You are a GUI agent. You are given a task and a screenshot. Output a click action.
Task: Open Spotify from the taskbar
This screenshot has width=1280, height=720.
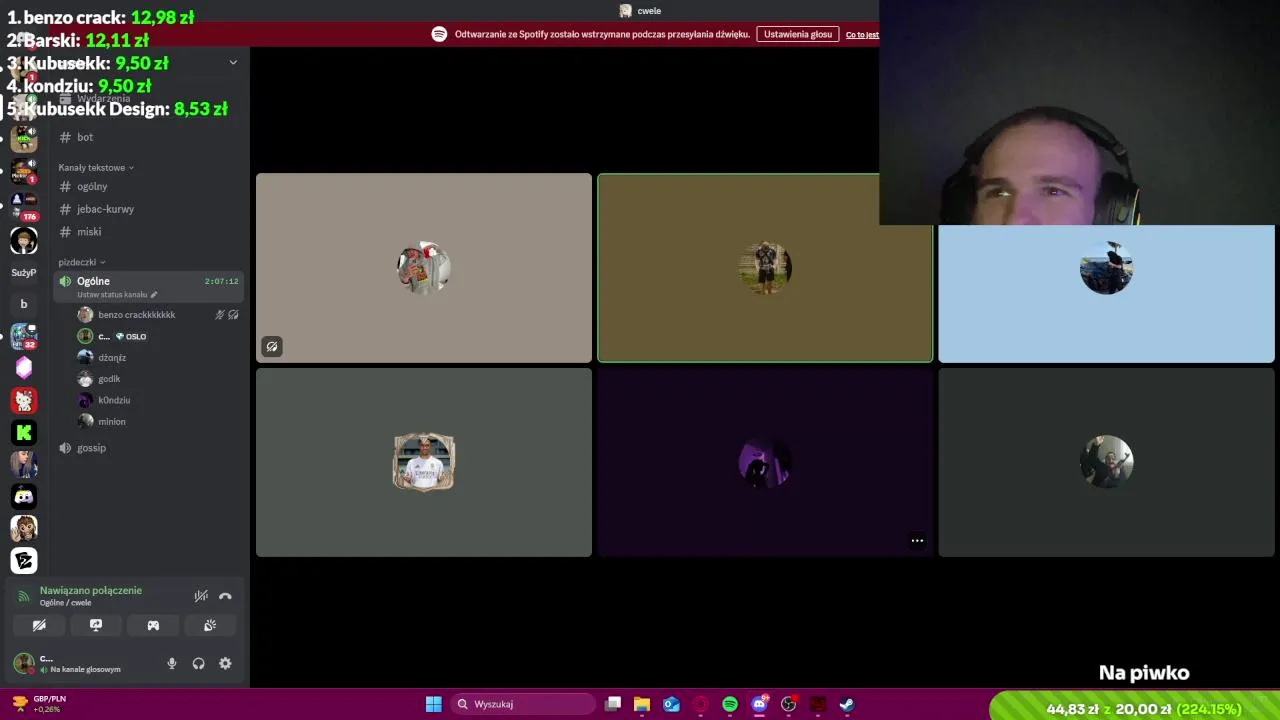pos(730,704)
